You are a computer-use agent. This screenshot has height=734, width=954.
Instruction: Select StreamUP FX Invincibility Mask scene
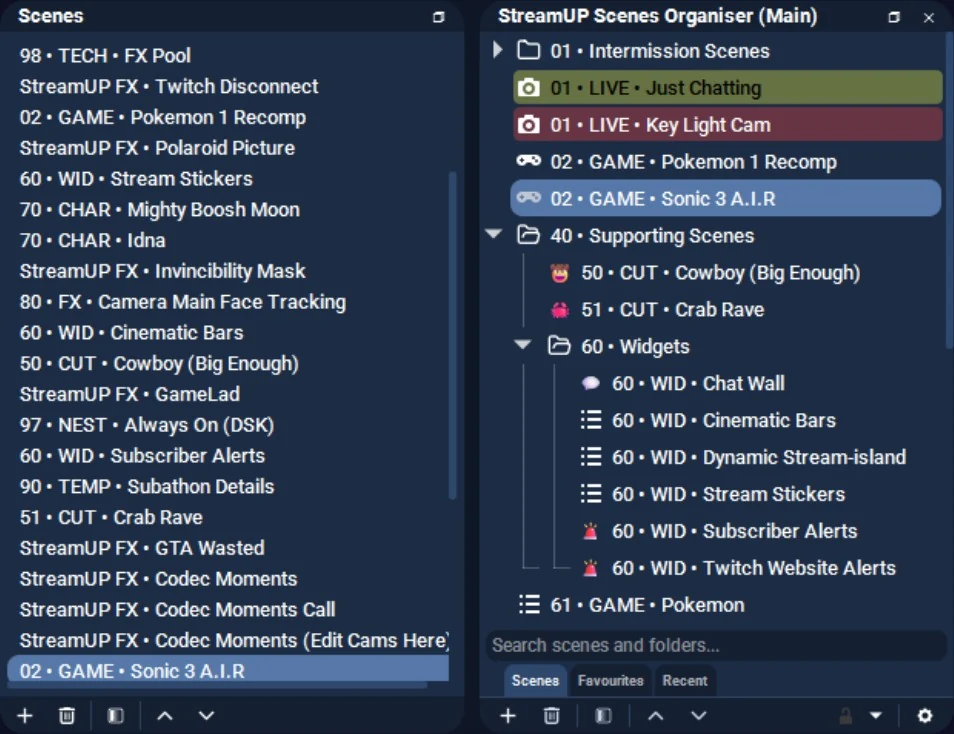pyautogui.click(x=162, y=271)
